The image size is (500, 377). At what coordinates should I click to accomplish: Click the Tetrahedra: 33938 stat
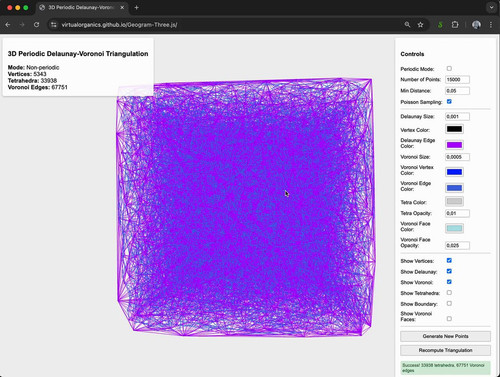coord(32,81)
